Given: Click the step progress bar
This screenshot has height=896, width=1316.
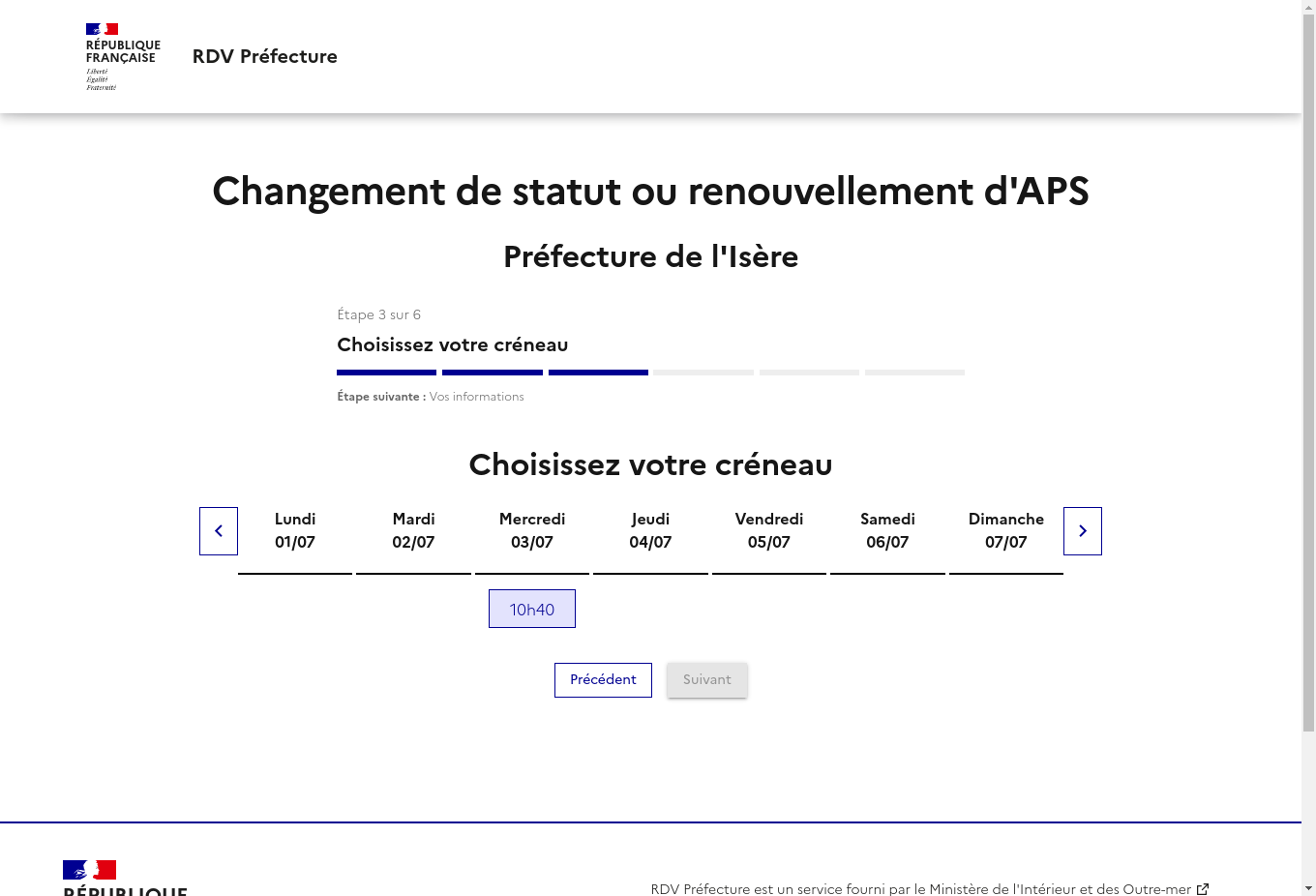Looking at the screenshot, I should 650,373.
